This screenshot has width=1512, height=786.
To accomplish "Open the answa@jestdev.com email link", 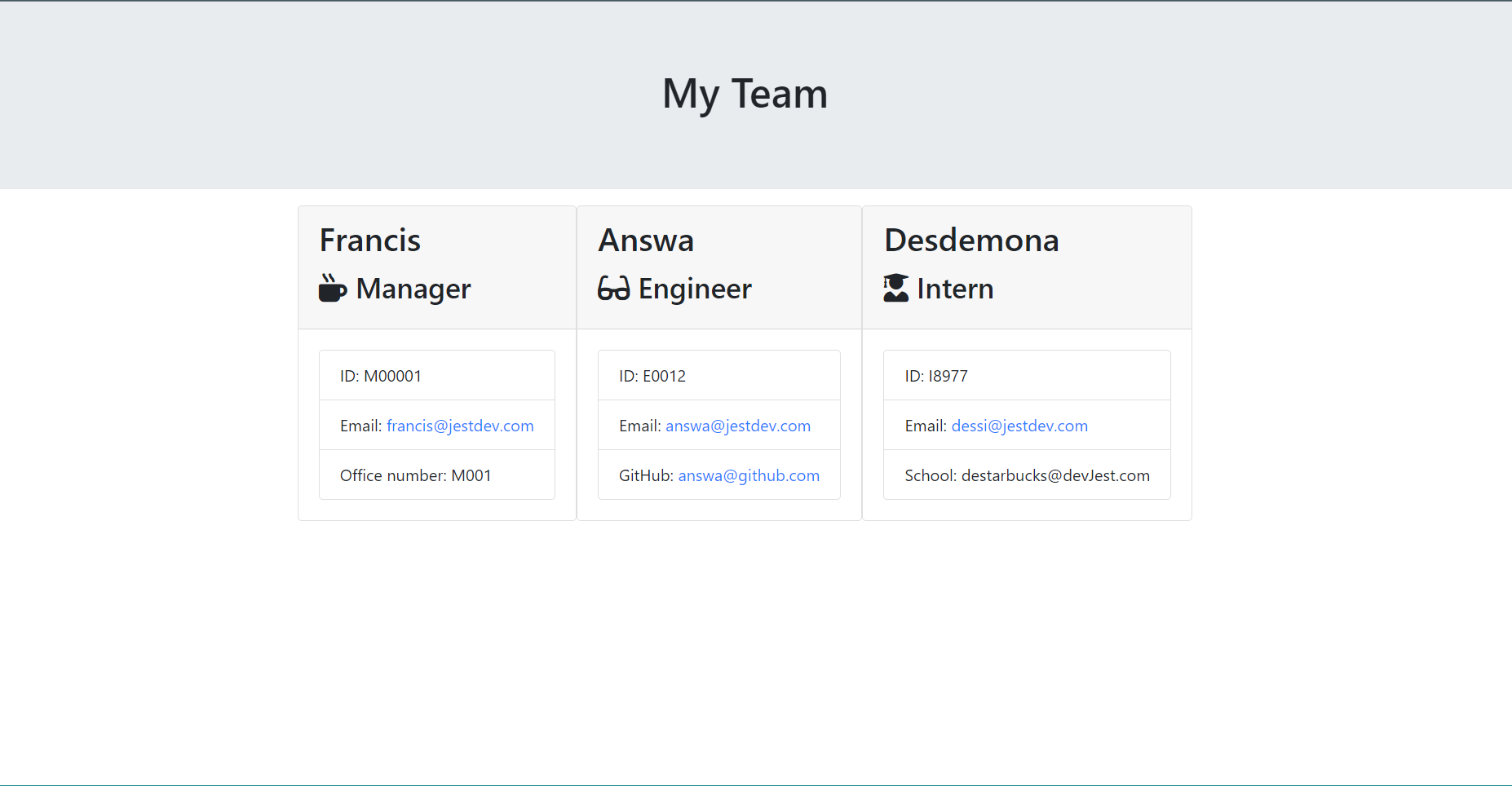I will click(x=738, y=426).
